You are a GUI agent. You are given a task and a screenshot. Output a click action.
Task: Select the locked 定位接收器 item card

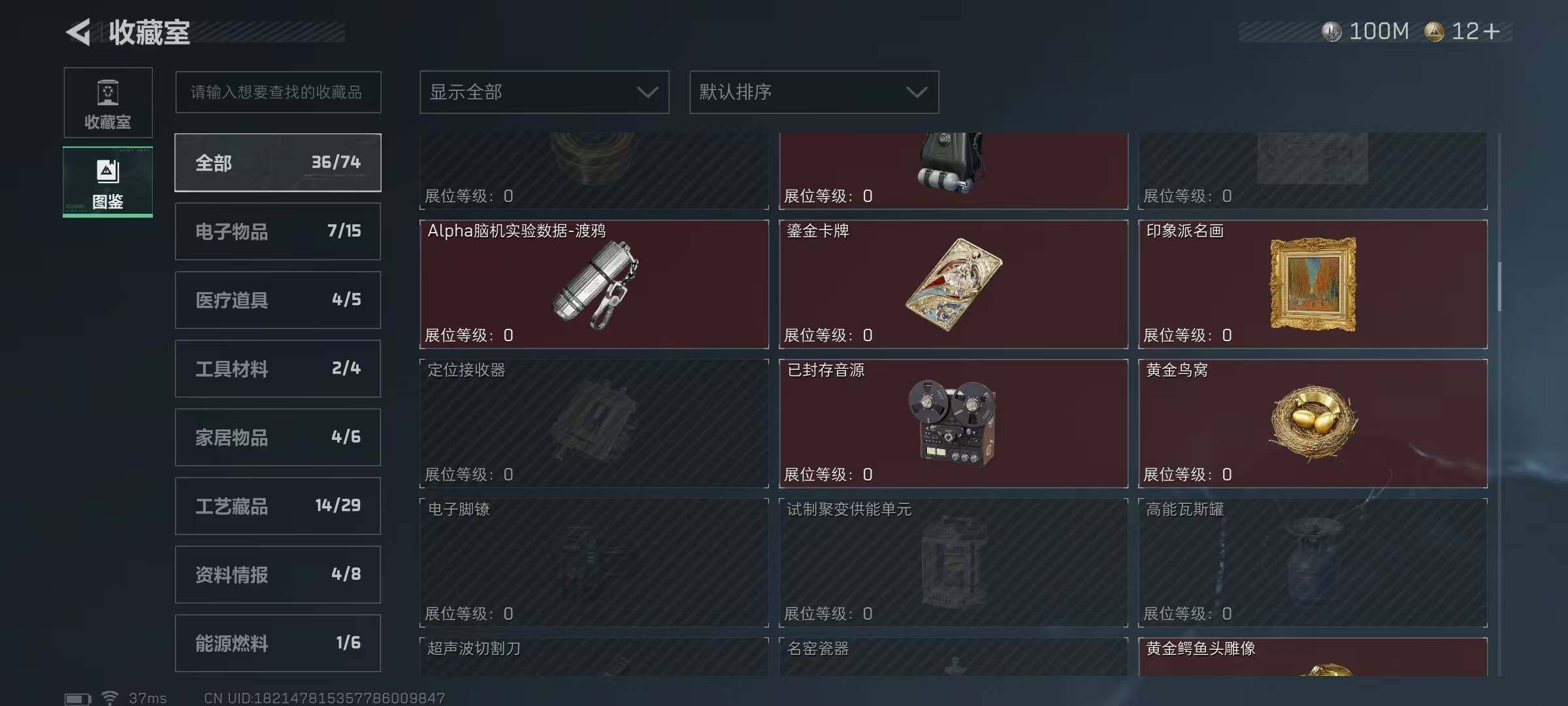pyautogui.click(x=594, y=424)
